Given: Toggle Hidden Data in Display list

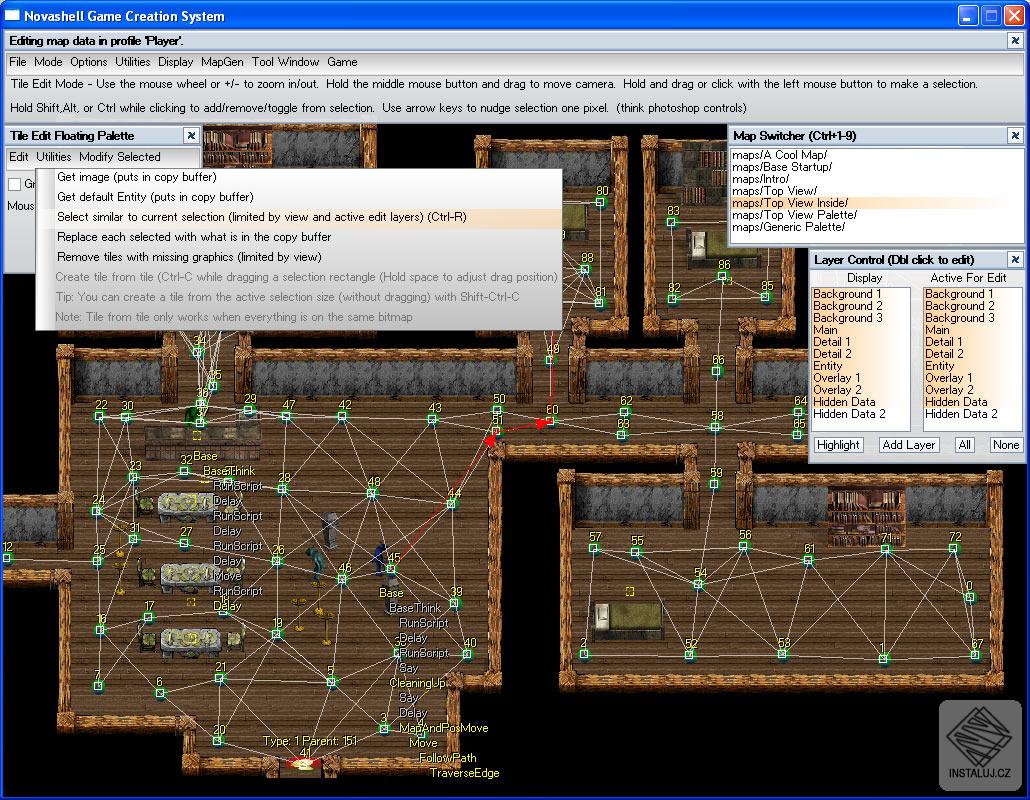Looking at the screenshot, I should click(861, 401).
